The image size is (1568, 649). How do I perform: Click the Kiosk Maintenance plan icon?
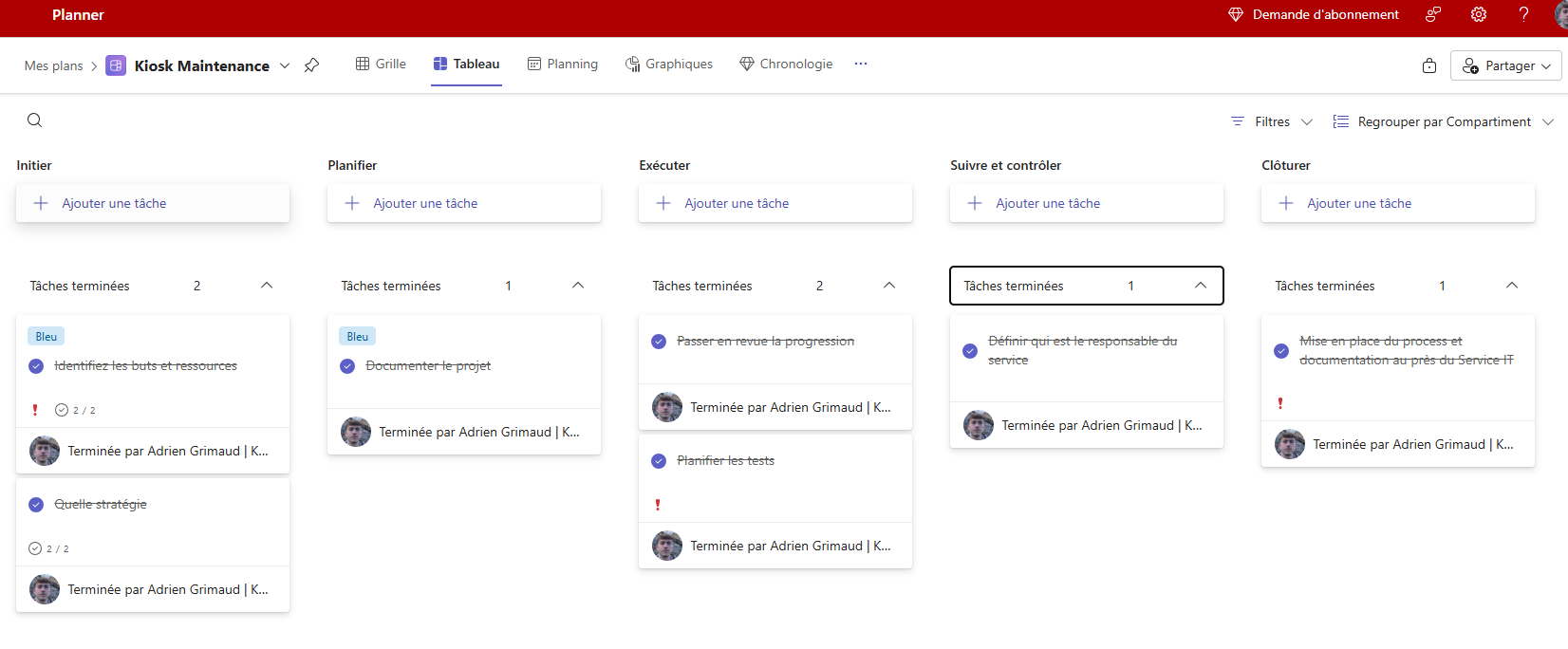116,65
